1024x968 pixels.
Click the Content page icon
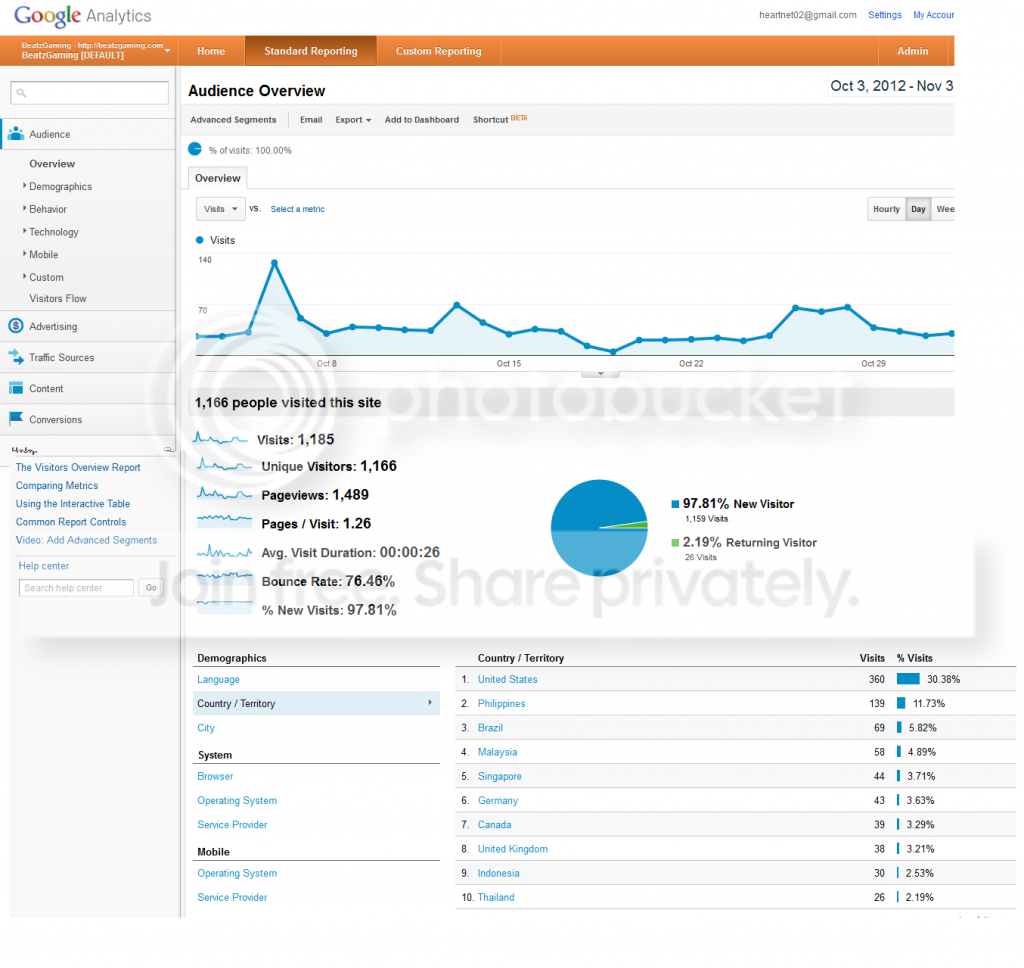[x=16, y=388]
